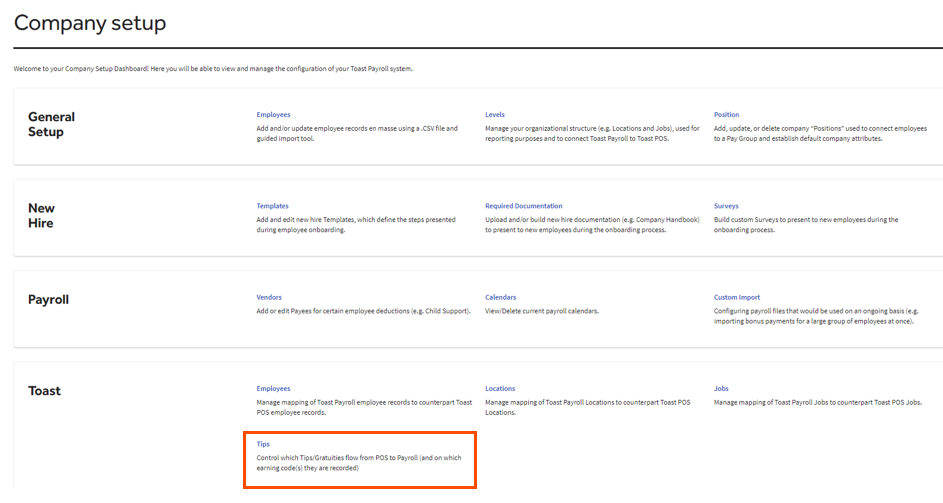This screenshot has width=943, height=503.
Task: Click the Company setup page title
Action: (x=90, y=23)
